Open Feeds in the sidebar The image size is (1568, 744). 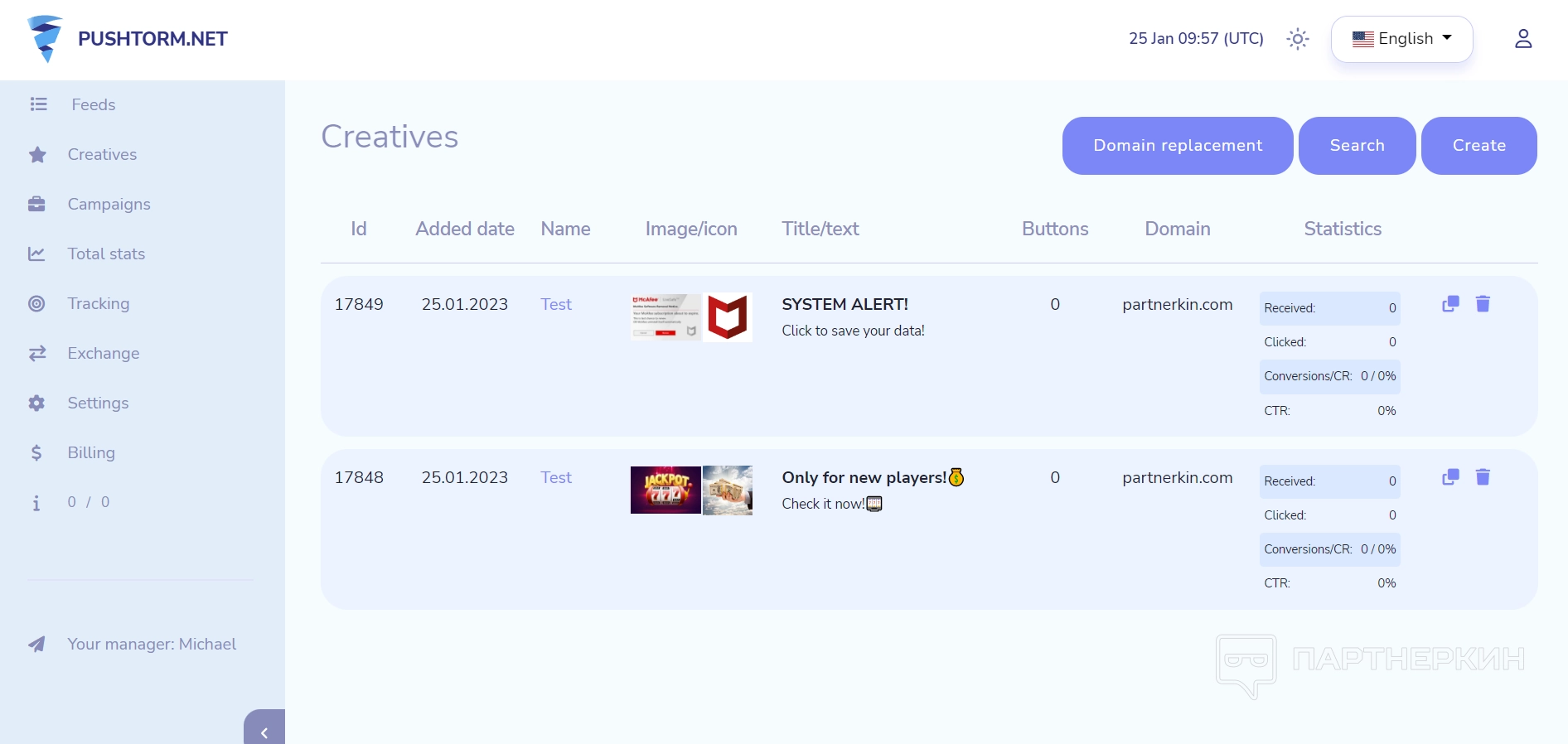point(93,104)
